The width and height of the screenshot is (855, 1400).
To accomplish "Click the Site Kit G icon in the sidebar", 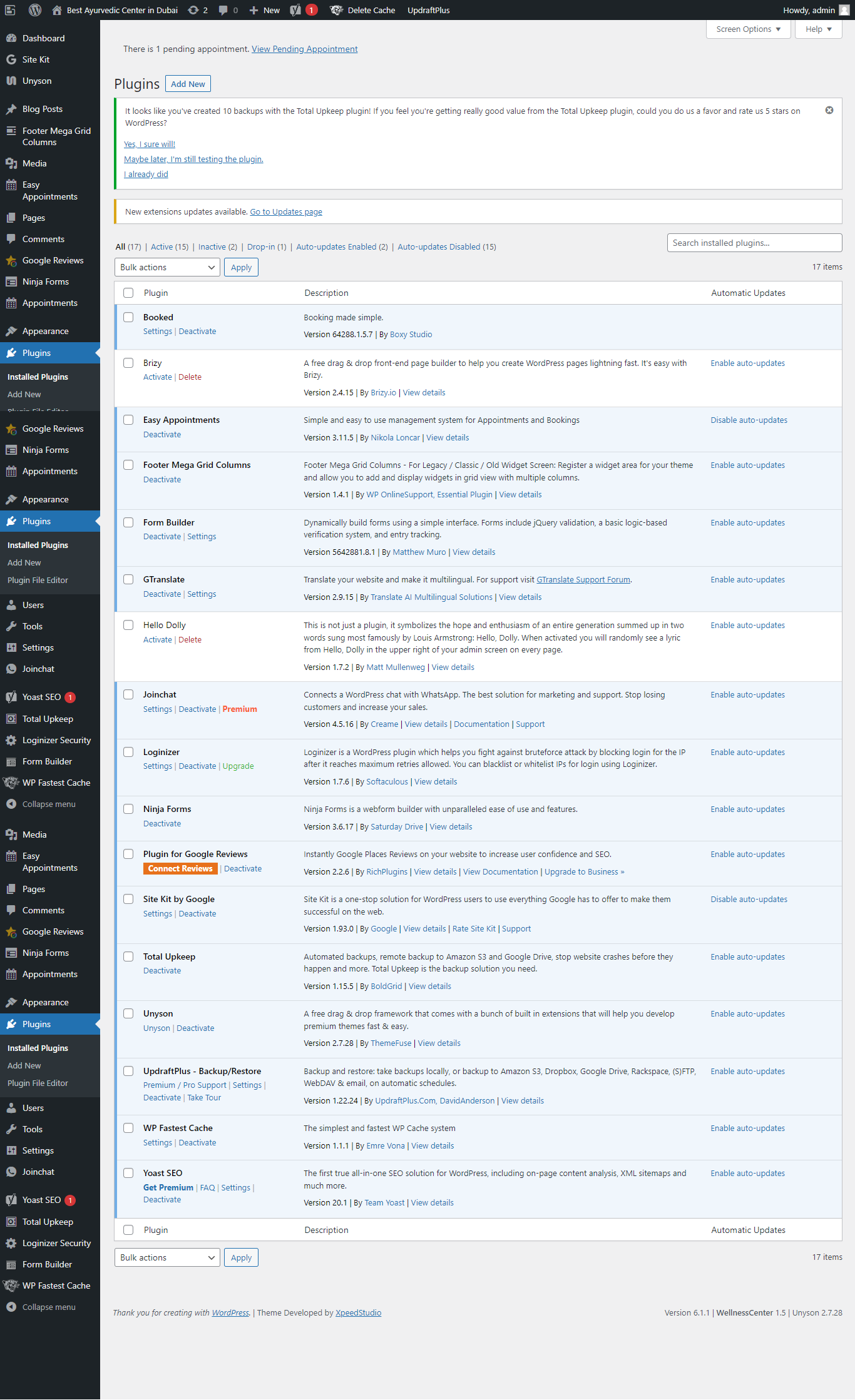I will coord(11,59).
